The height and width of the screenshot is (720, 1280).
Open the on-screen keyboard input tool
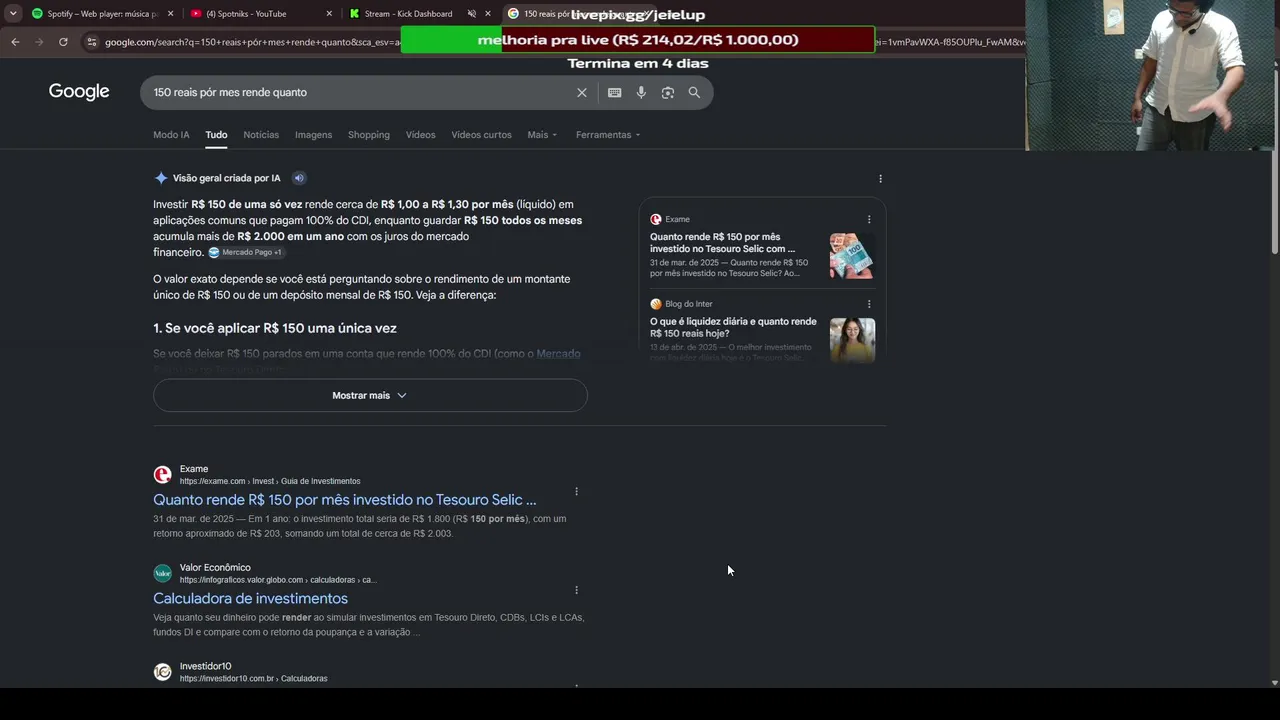615,93
